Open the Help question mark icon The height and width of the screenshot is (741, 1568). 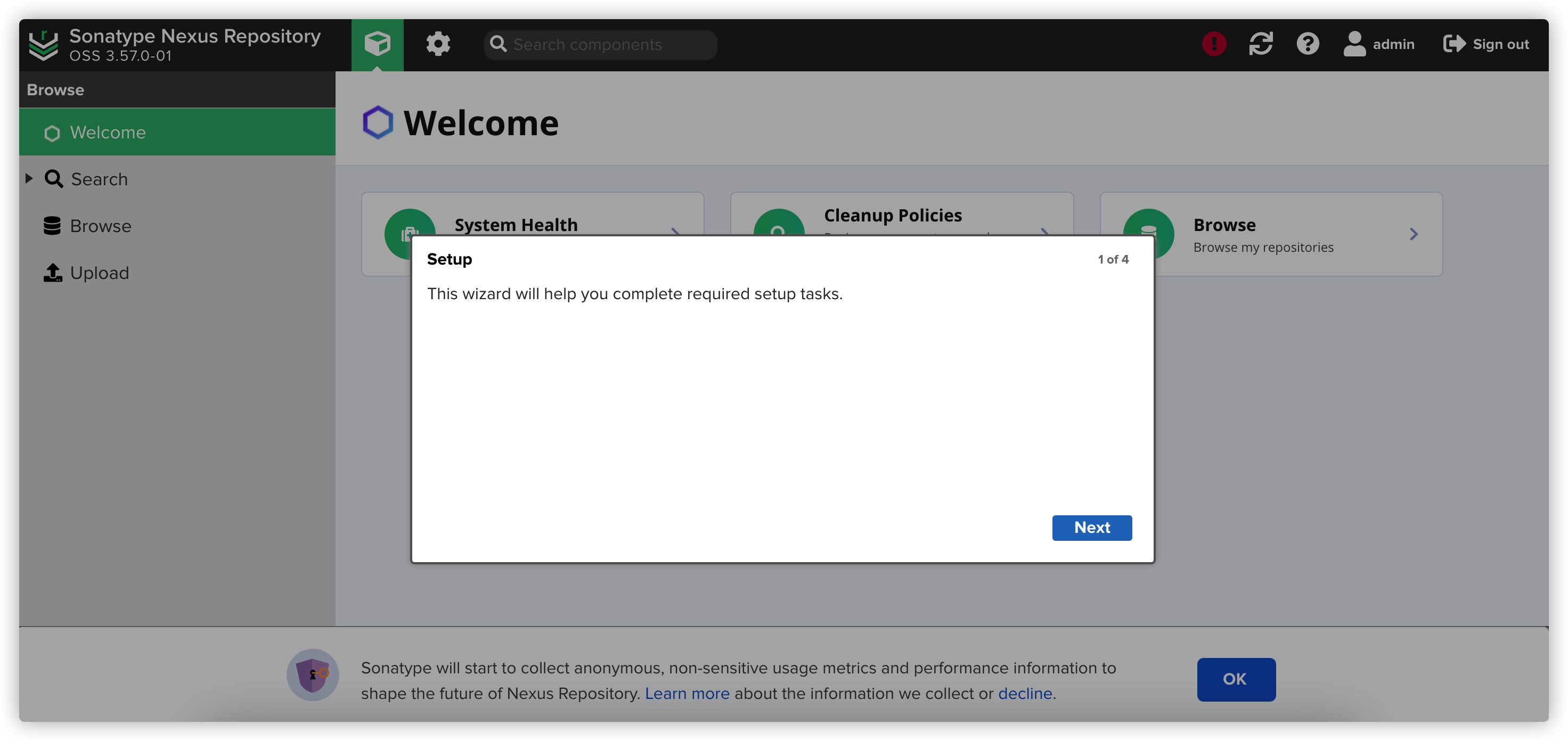click(x=1308, y=44)
